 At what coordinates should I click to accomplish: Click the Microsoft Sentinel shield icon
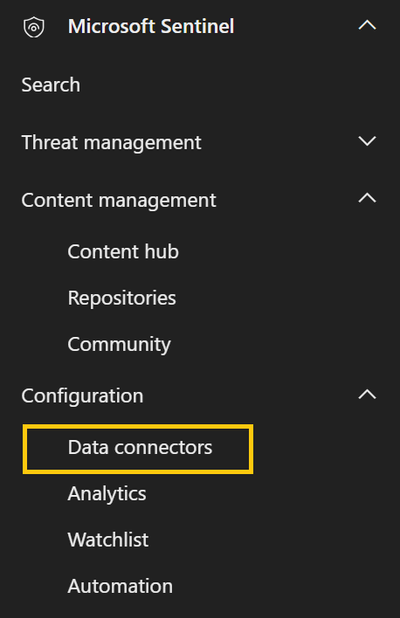(34, 27)
